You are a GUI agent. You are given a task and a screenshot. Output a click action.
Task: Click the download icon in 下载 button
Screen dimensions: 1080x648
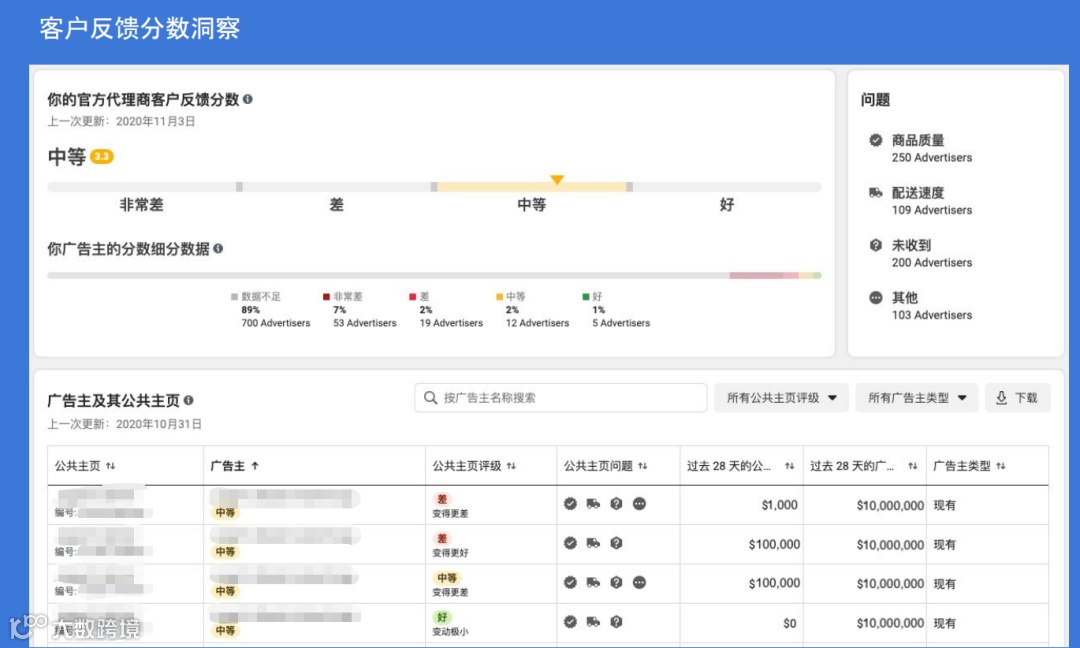tap(1001, 398)
